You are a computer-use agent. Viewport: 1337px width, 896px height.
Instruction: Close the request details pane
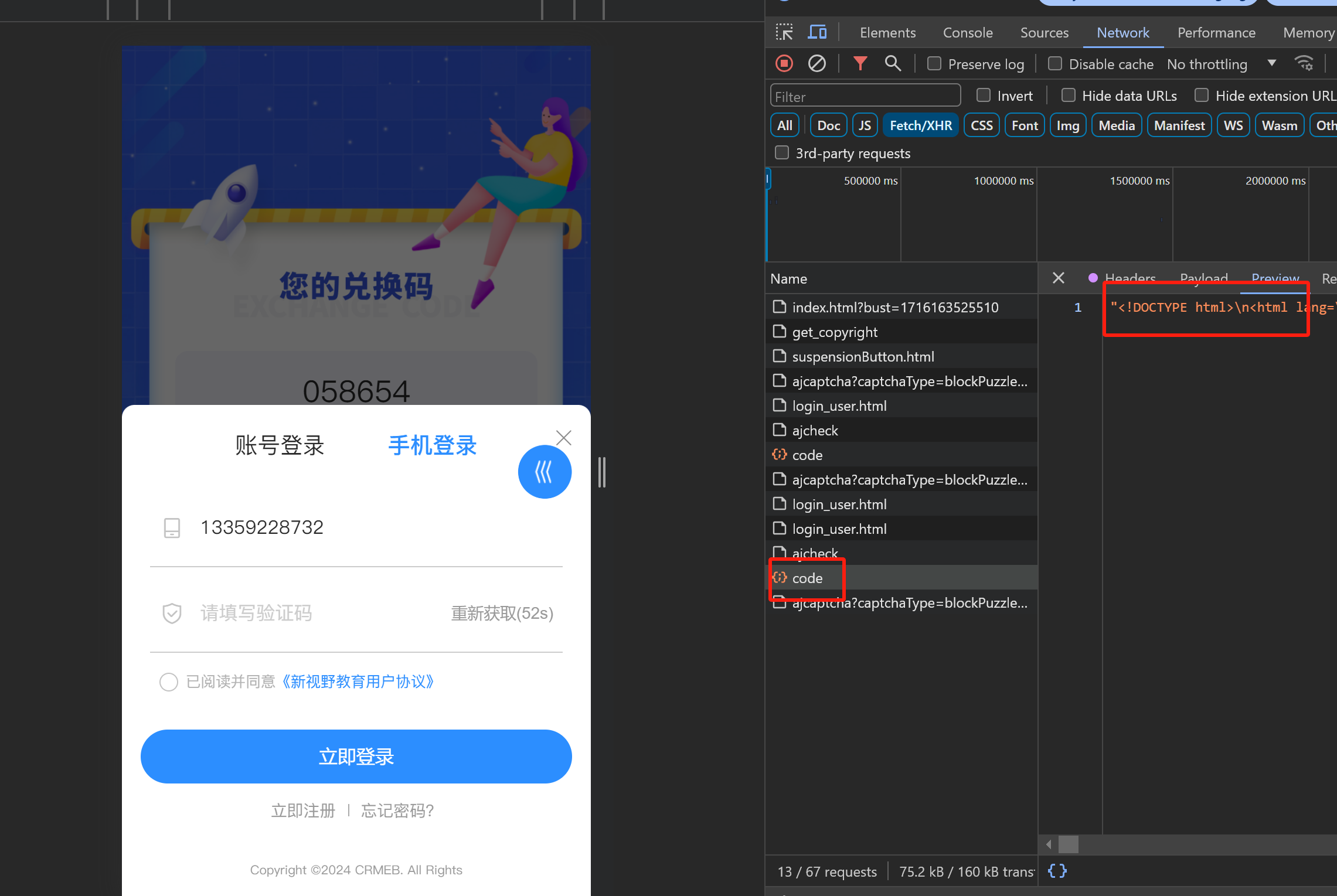[1059, 278]
